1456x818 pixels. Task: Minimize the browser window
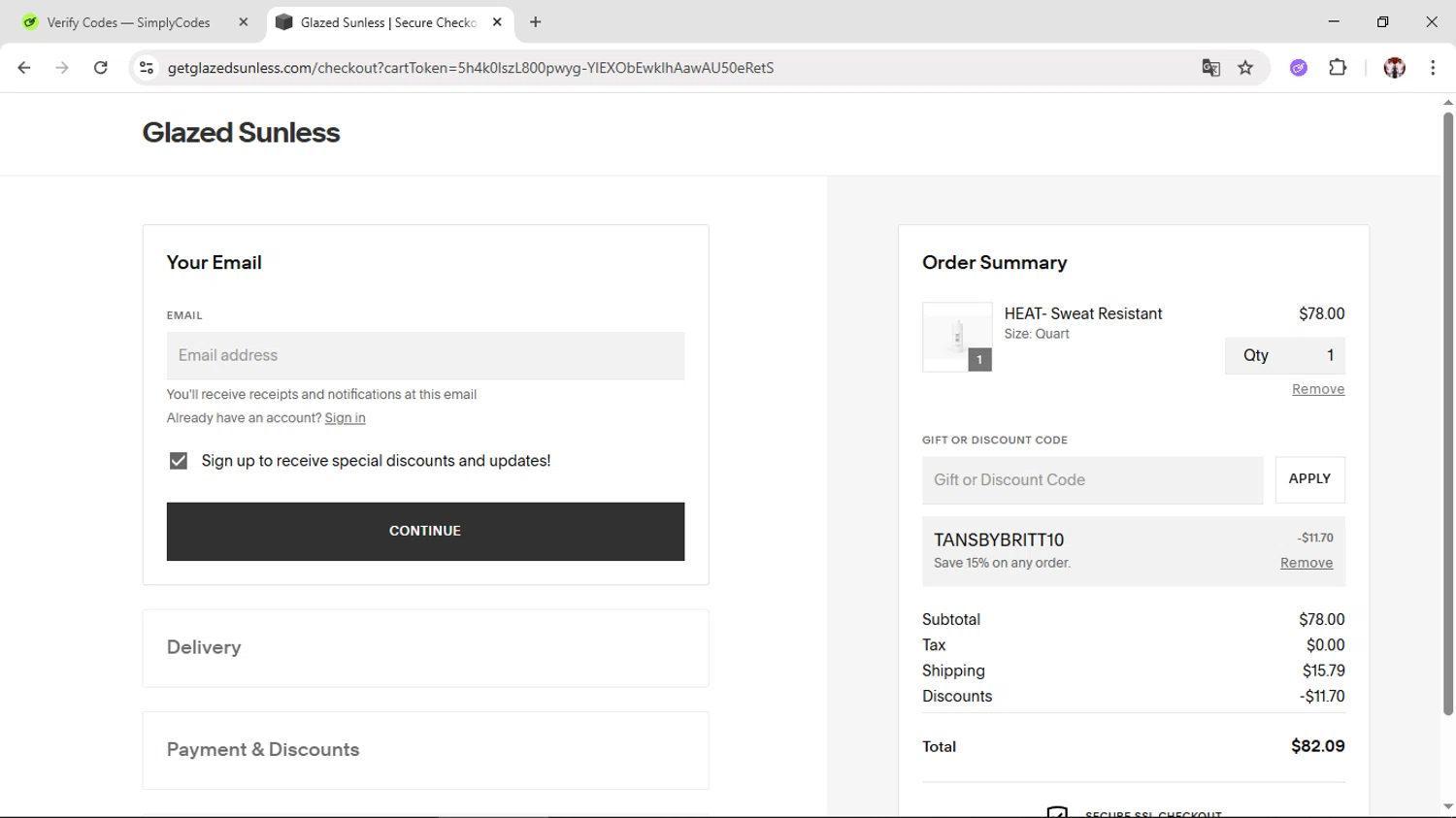1334,21
